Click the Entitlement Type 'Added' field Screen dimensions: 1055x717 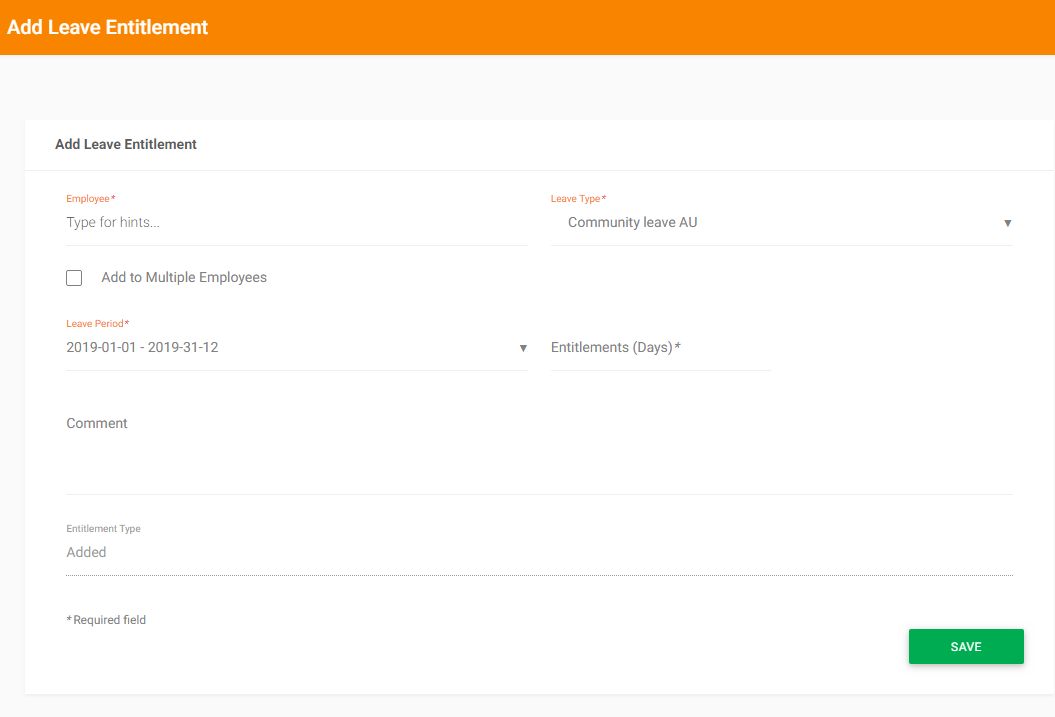pos(539,552)
